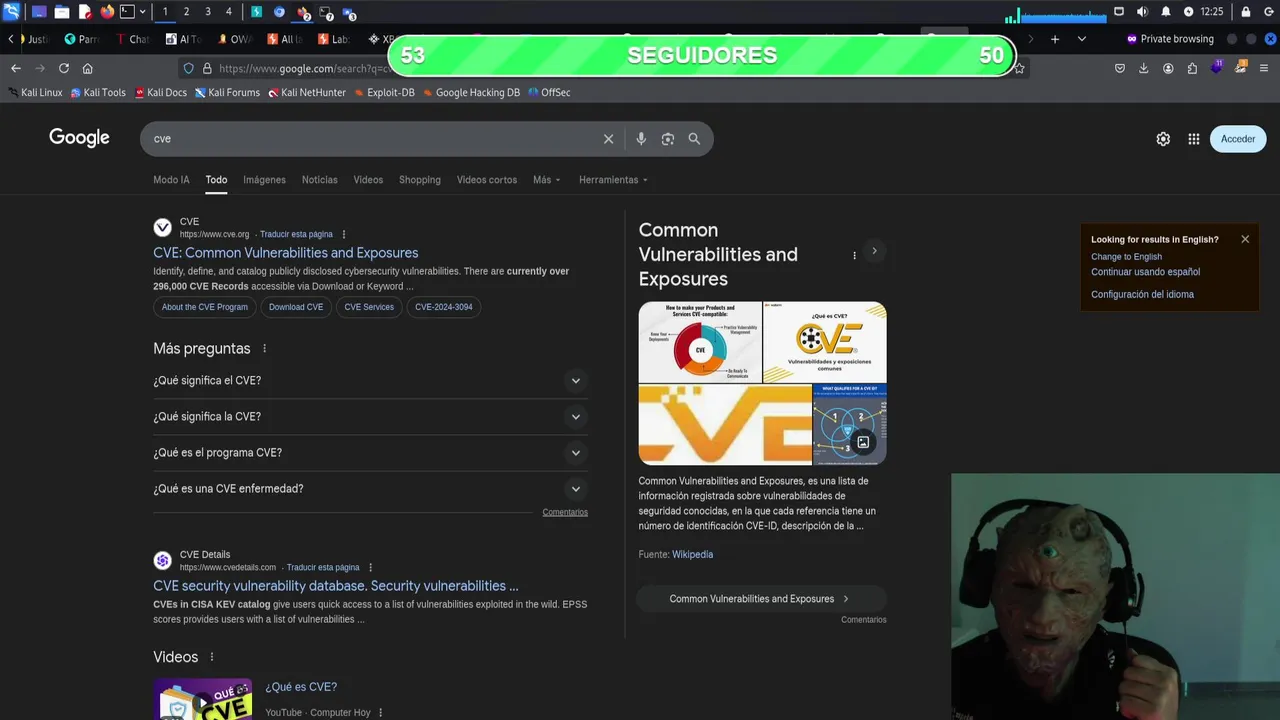Open a new browser tab
The image size is (1280, 720).
1054,39
